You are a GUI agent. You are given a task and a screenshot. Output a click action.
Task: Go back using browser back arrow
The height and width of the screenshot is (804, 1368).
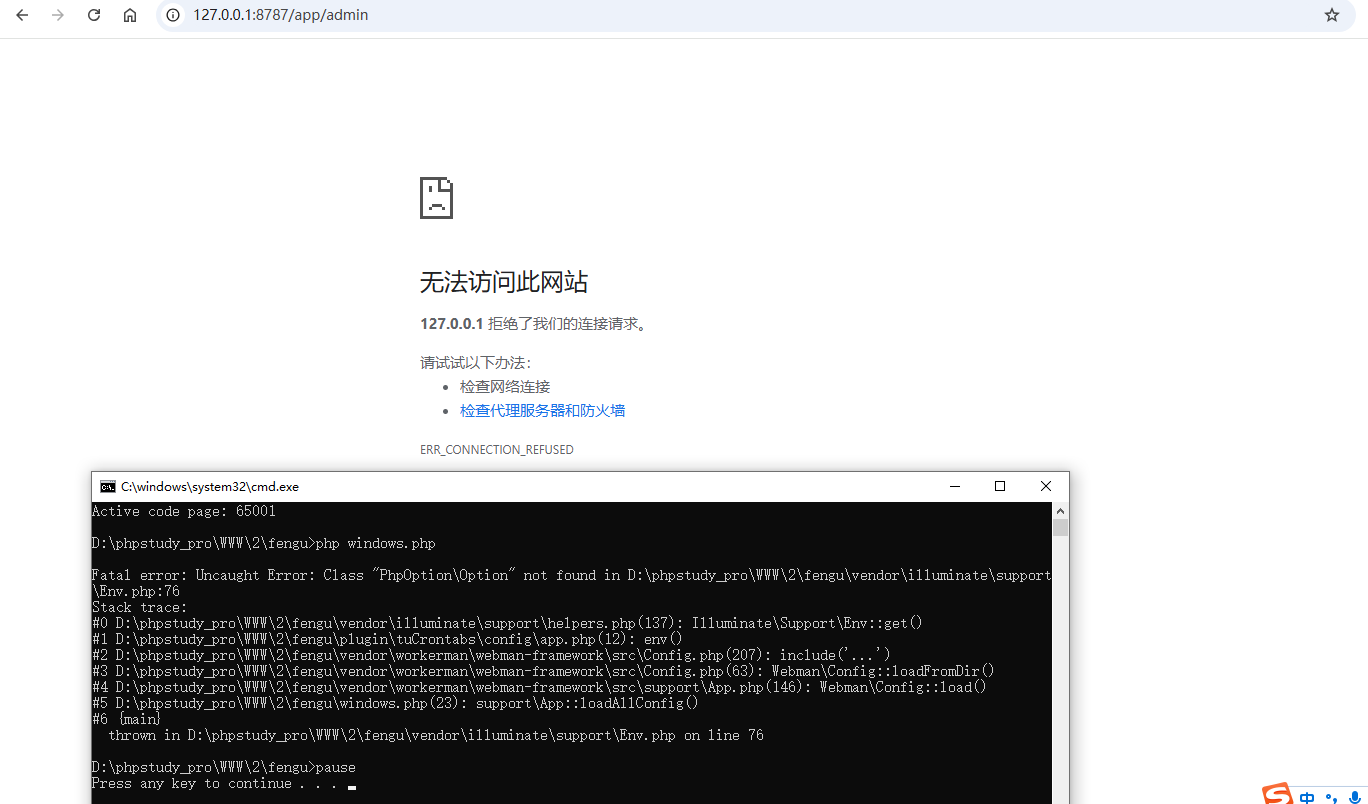[x=21, y=15]
